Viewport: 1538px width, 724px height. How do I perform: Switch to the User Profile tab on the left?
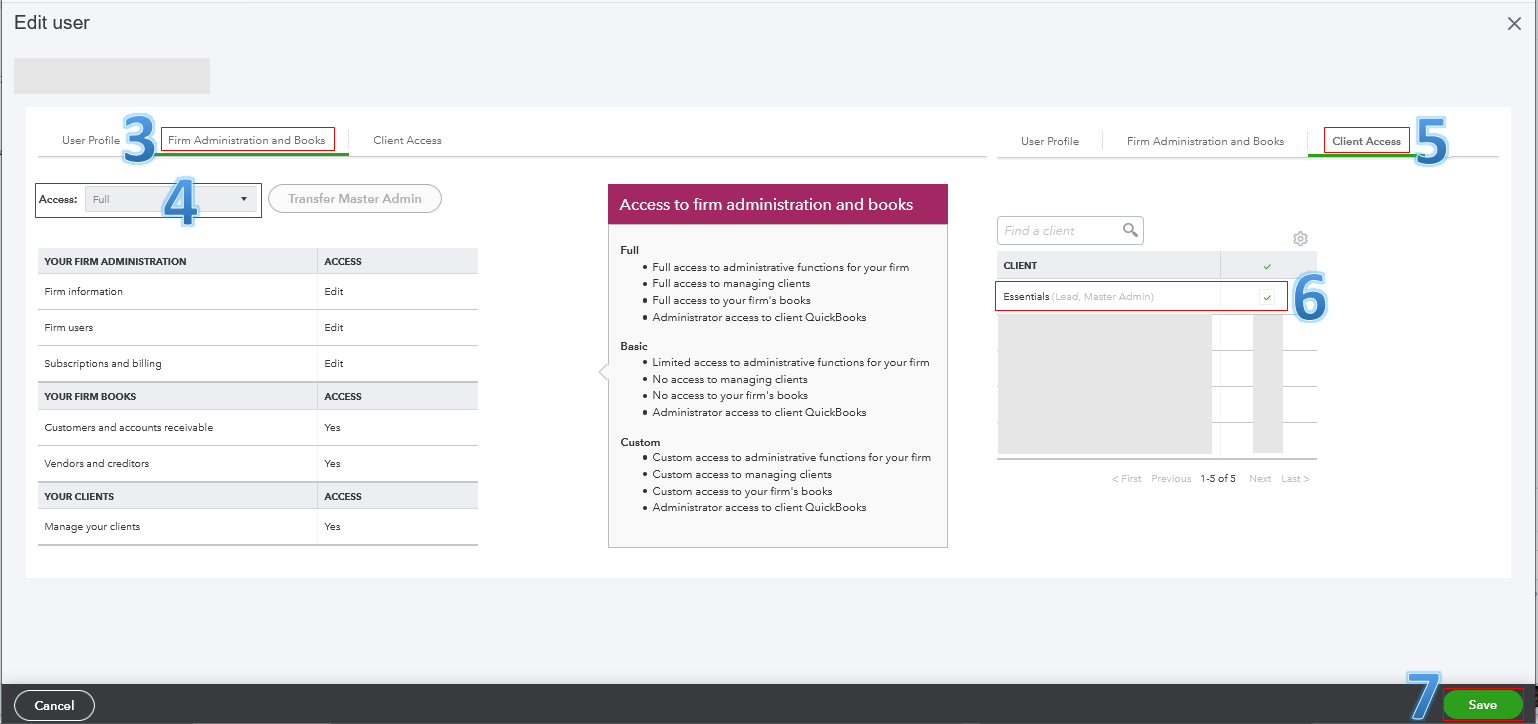tap(91, 140)
